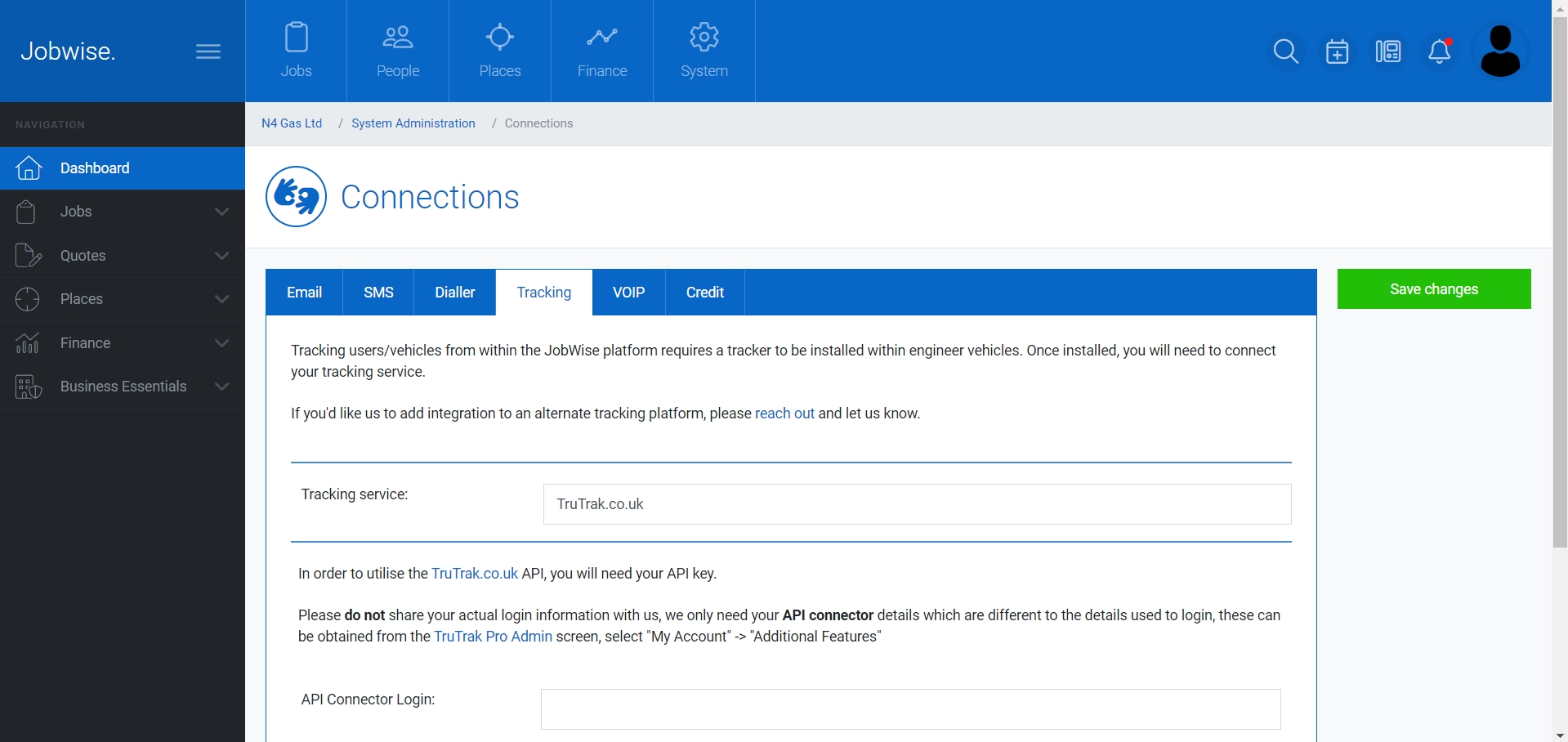Open the Tracking service dropdown
This screenshot has width=1568, height=742.
pos(917,504)
